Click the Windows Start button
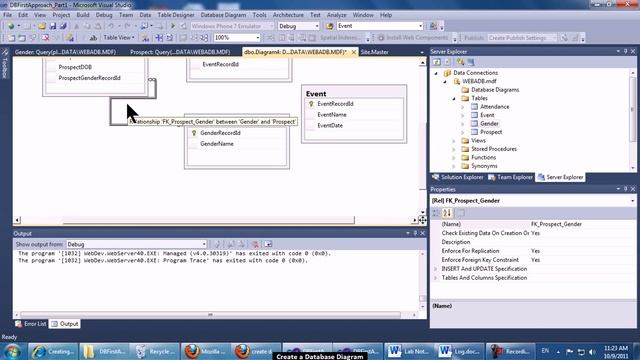 [12, 351]
